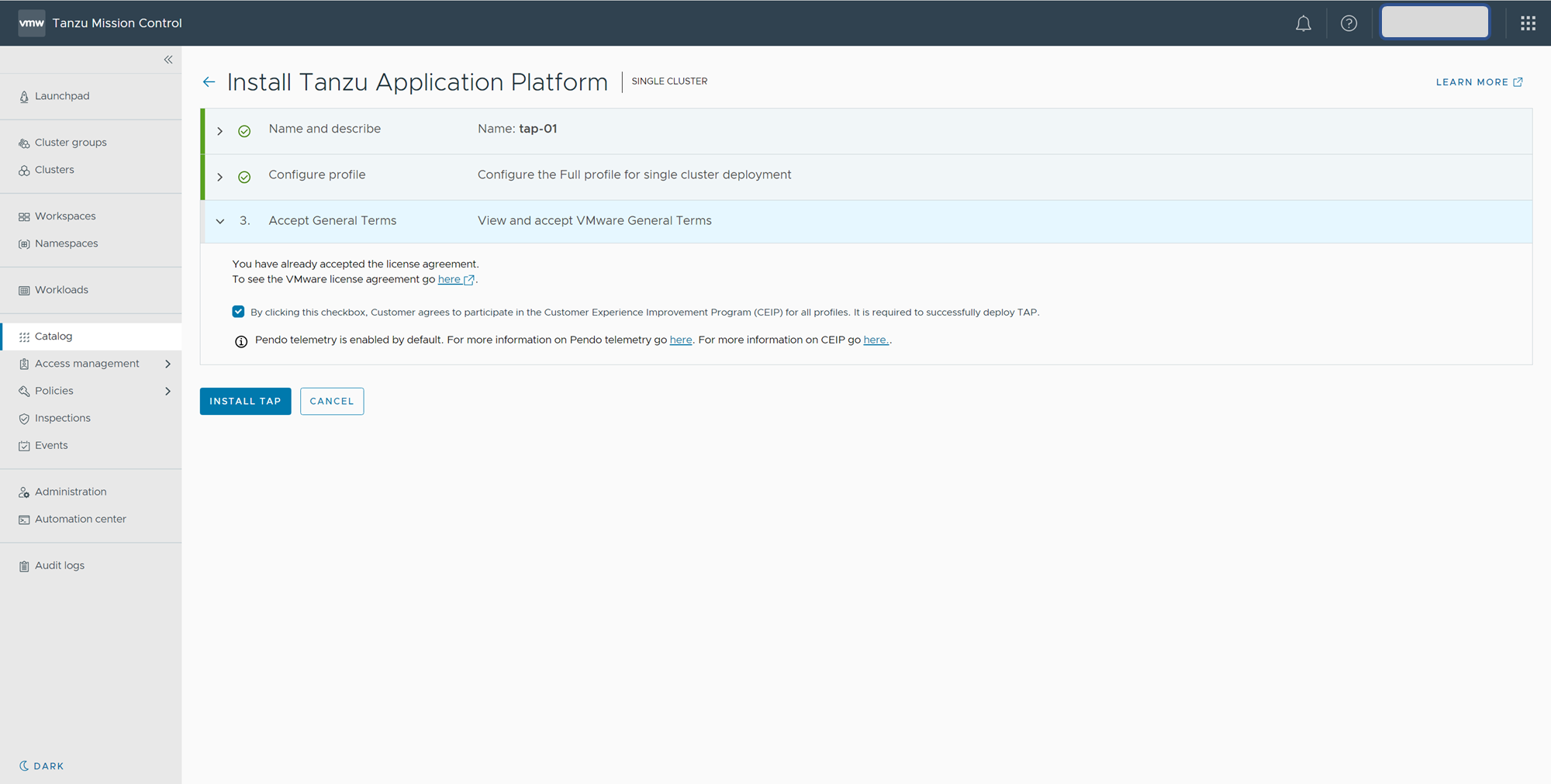This screenshot has width=1551, height=784.
Task: Collapse the Accept General Terms step
Action: [220, 221]
